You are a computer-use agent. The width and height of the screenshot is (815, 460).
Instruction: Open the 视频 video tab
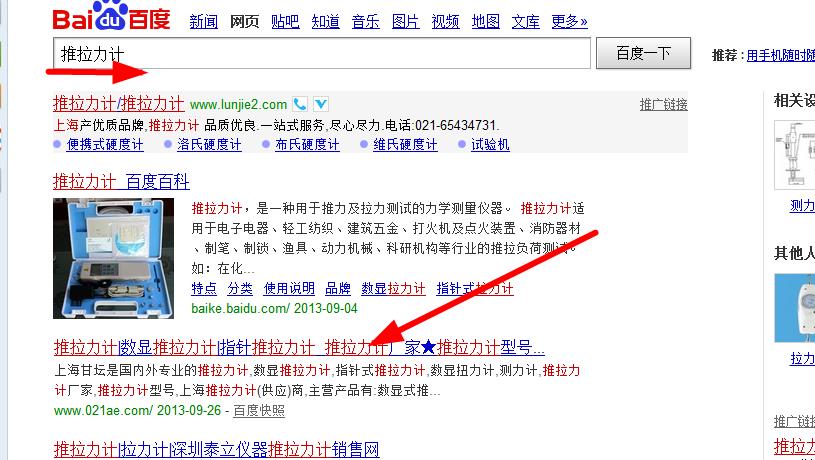(x=445, y=22)
